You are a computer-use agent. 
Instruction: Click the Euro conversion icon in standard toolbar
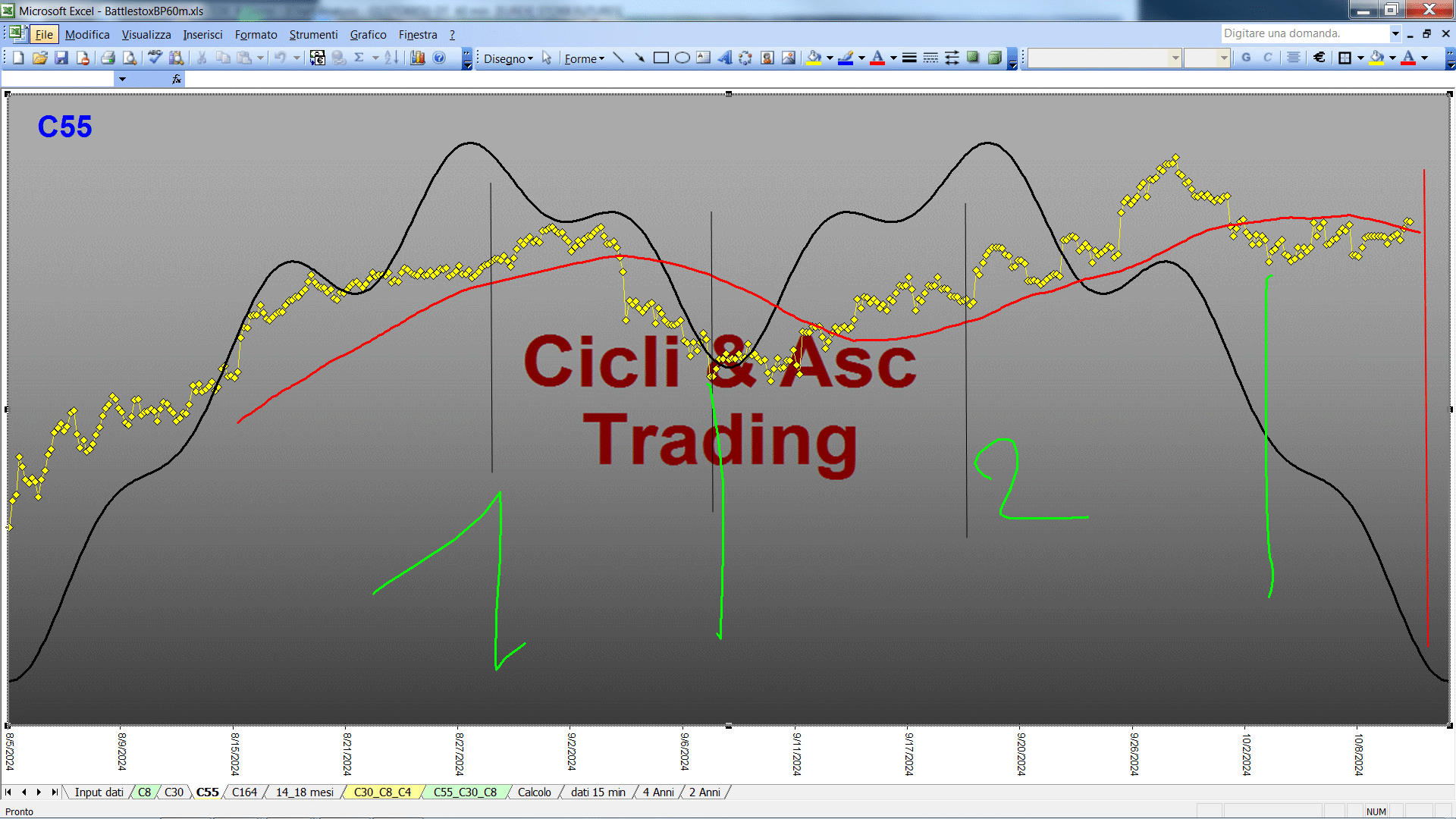(x=318, y=58)
